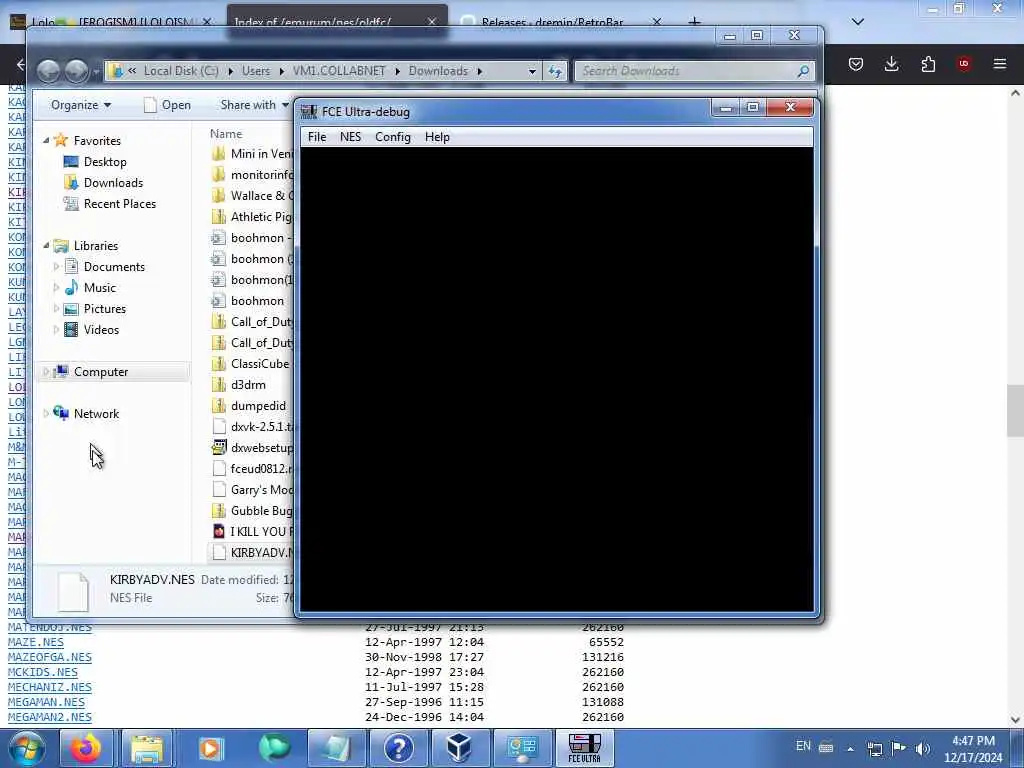Select the Mini in Ven folder

coord(252,153)
